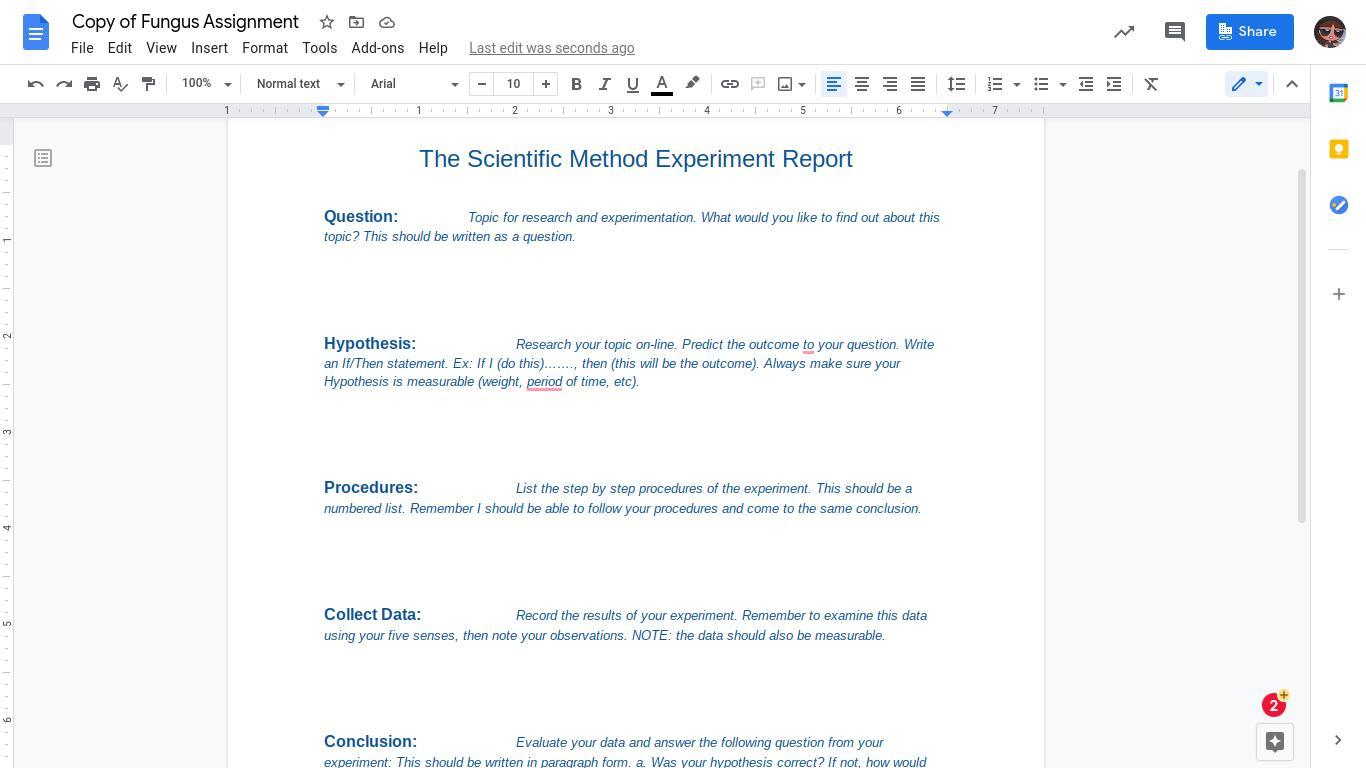This screenshot has height=768, width=1366.
Task: Choose text color
Action: tap(662, 84)
